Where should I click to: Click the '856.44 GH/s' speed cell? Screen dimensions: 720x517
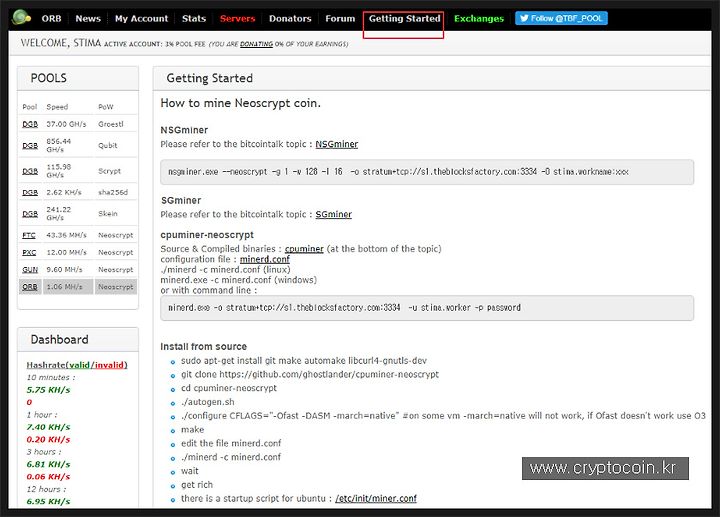[x=59, y=146]
